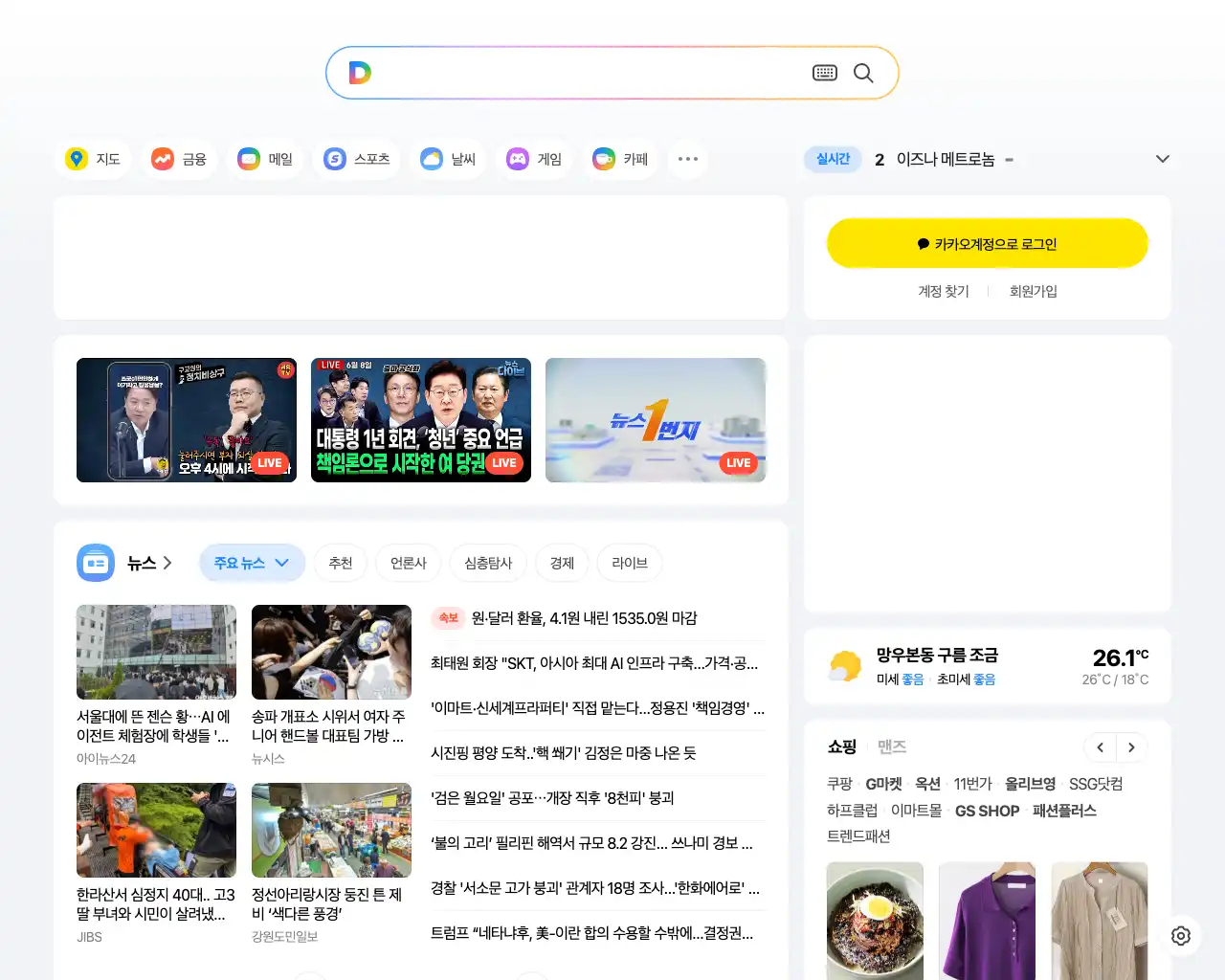Click the Daum D logo in search bar

pos(360,73)
